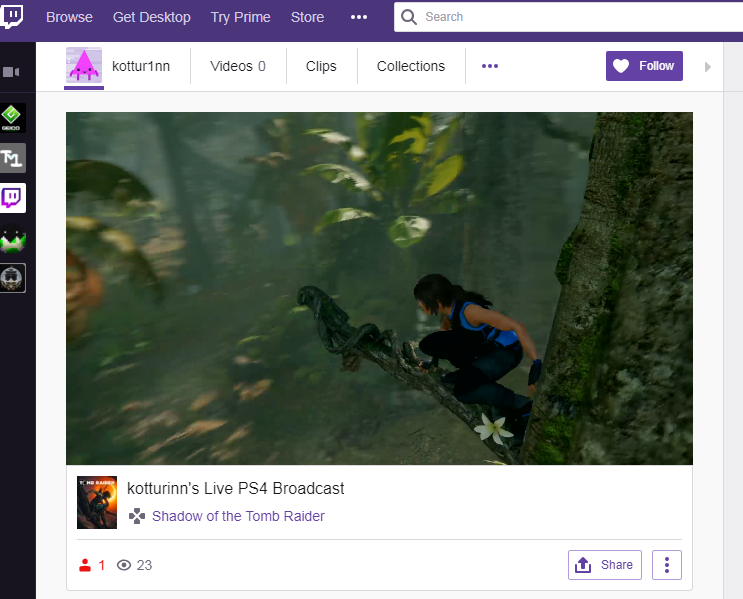Click the game controller category icon
This screenshot has height=599, width=743.
(x=137, y=516)
